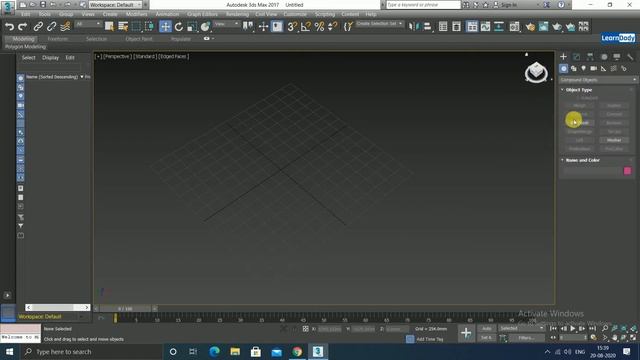This screenshot has width=640, height=360.
Task: Open the Key Filters dialog button
Action: coord(527,338)
